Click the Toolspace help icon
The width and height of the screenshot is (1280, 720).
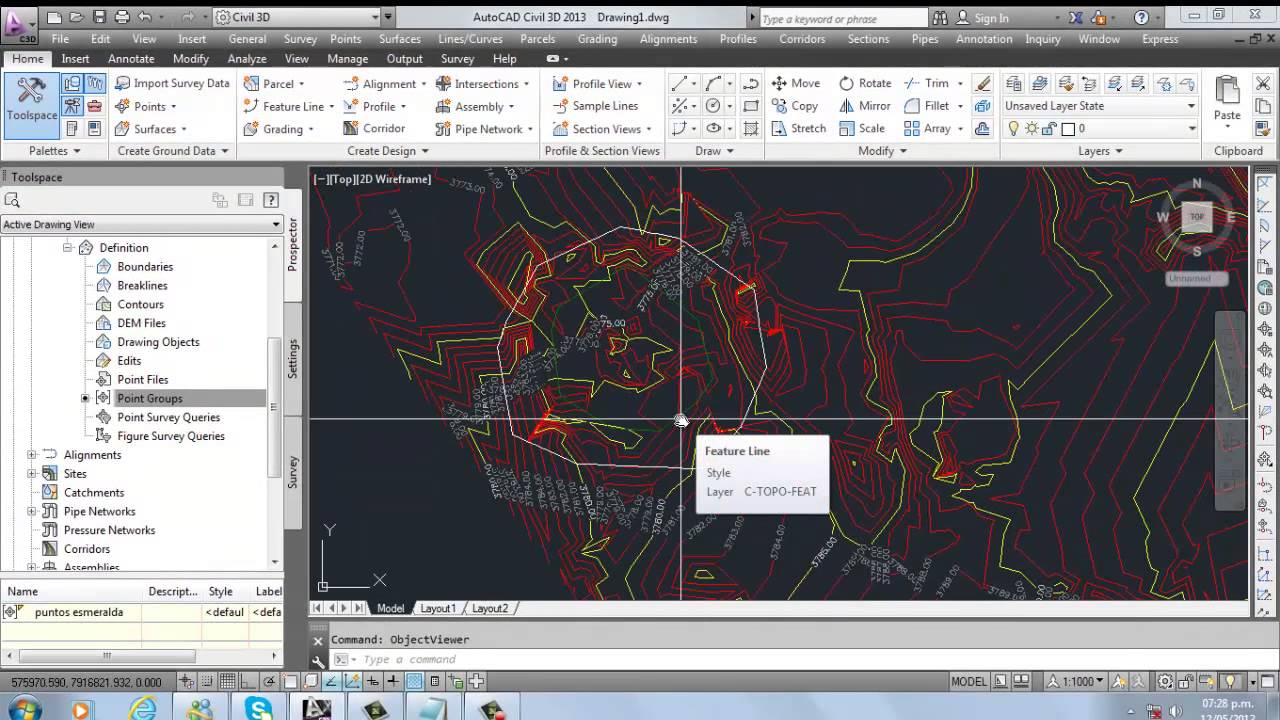pyautogui.click(x=270, y=200)
